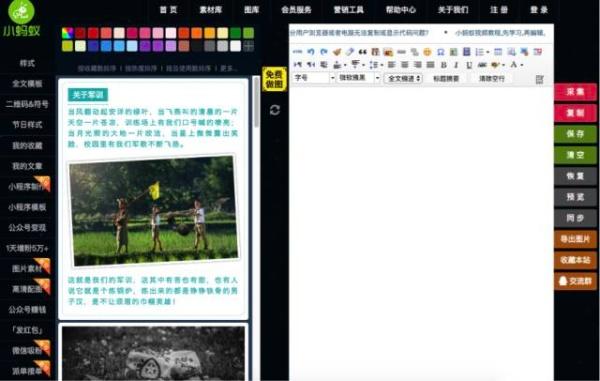Open the 首页 nav item
The image size is (600, 381).
point(169,10)
